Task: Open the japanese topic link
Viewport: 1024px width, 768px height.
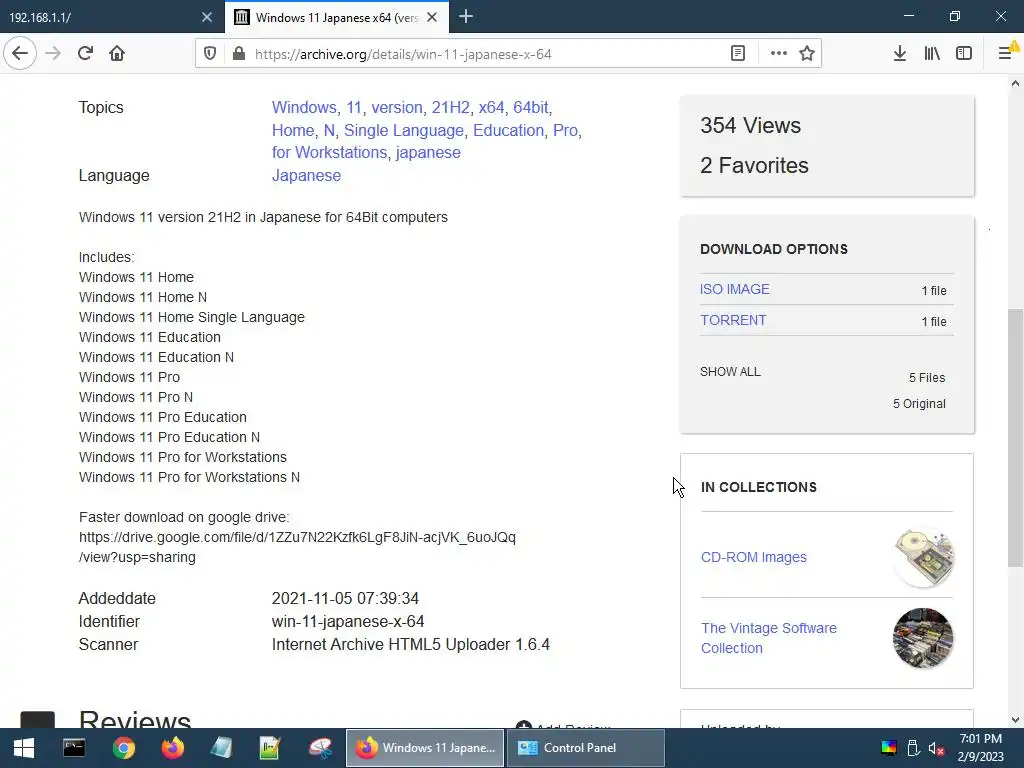Action: tap(428, 152)
